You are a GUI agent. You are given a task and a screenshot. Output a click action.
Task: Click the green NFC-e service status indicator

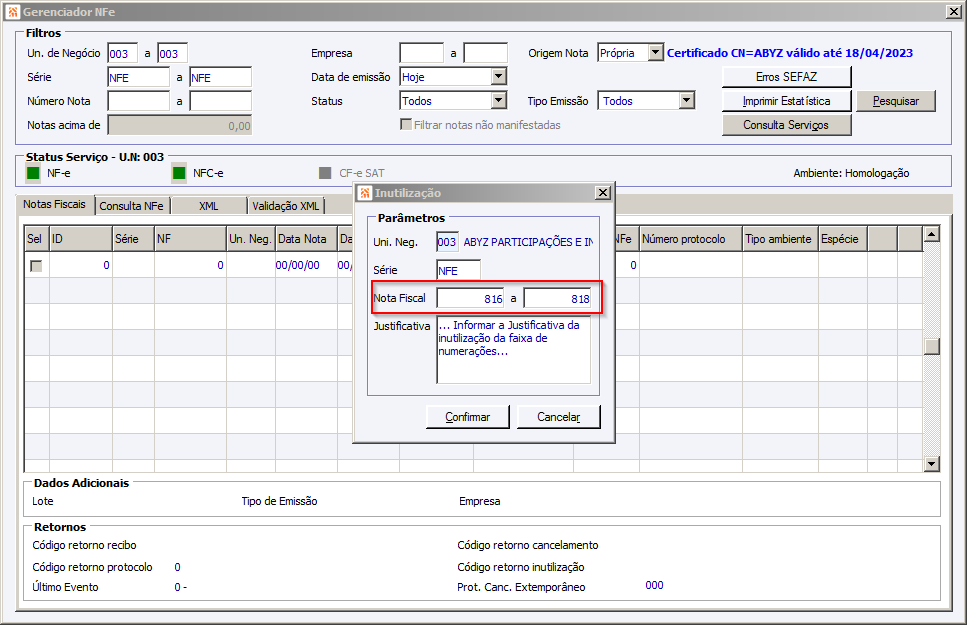click(179, 173)
